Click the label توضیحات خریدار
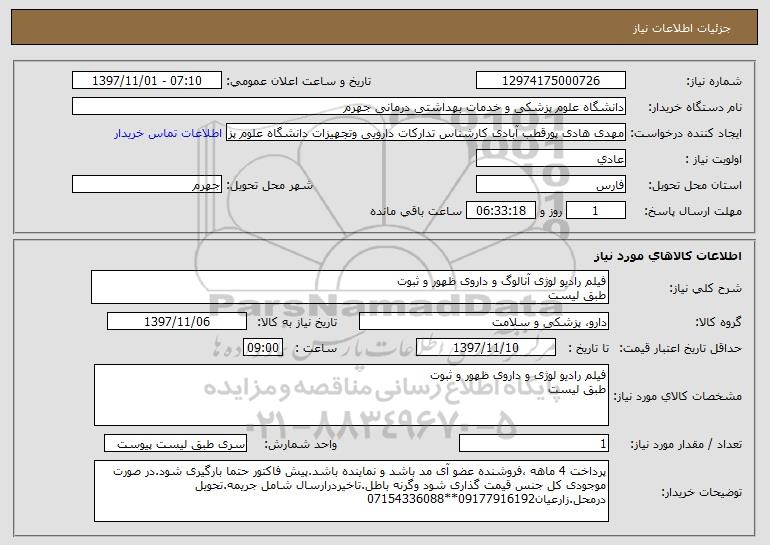The height and width of the screenshot is (545, 770). [x=701, y=492]
